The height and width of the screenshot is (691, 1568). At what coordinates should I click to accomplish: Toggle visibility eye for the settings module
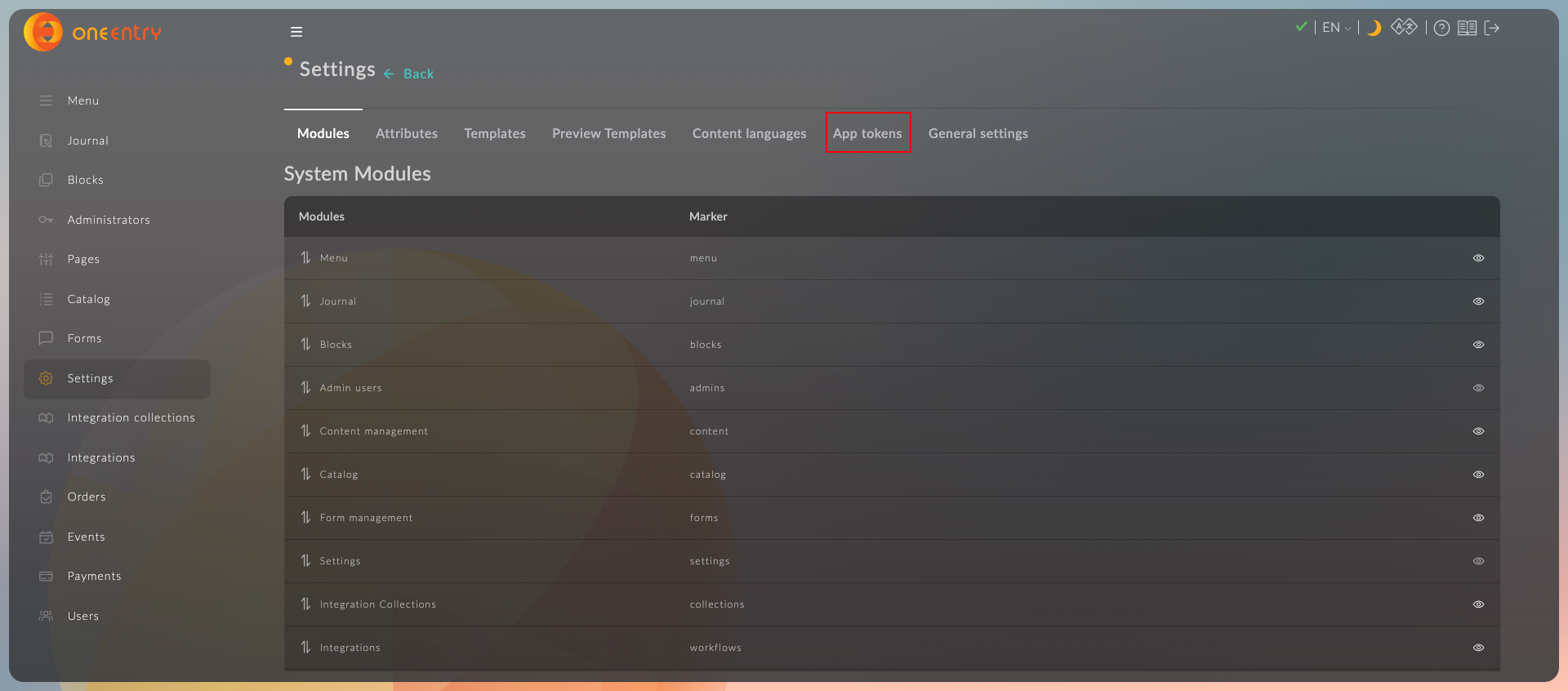[1478, 561]
